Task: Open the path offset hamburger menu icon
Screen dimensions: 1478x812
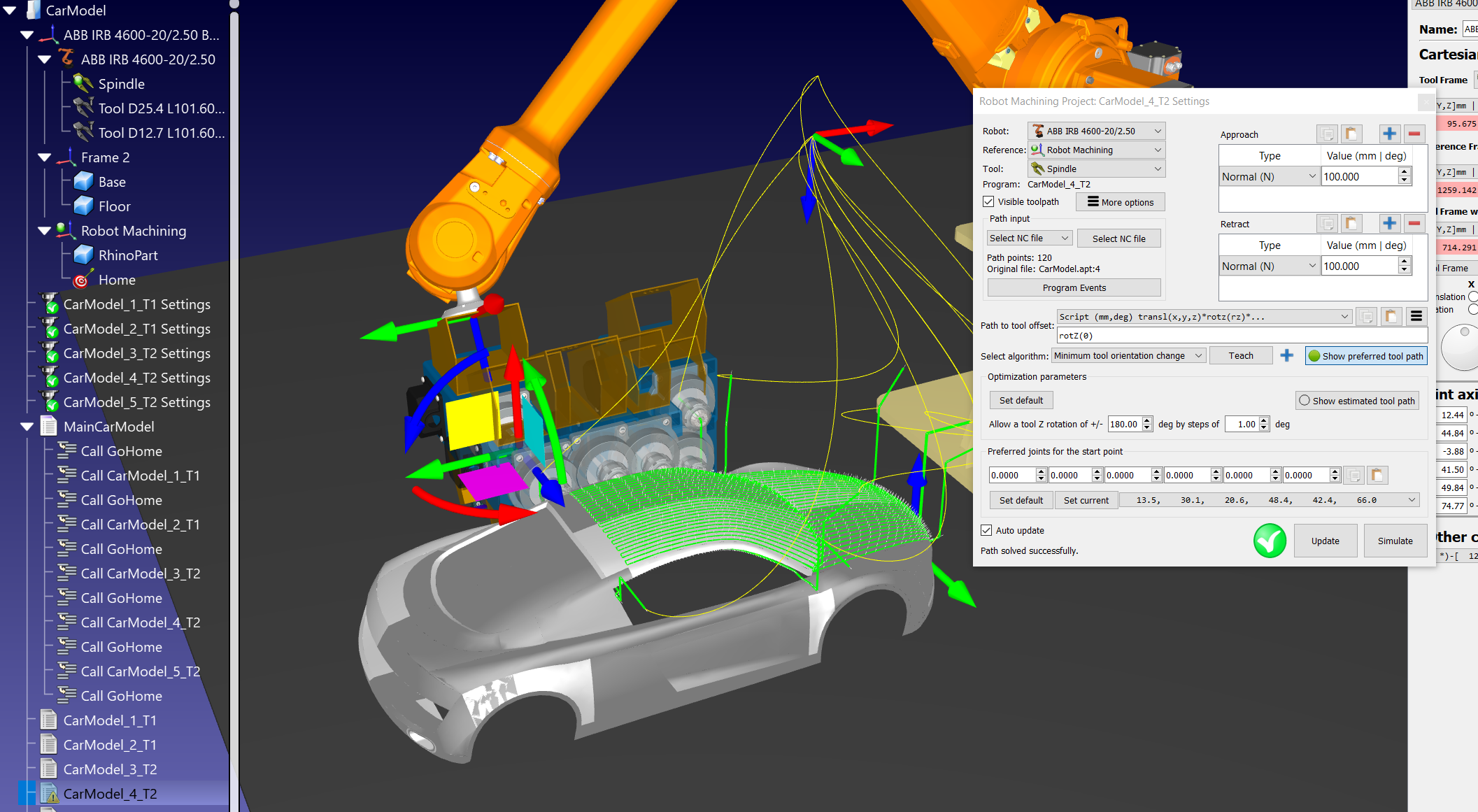Action: [x=1416, y=316]
